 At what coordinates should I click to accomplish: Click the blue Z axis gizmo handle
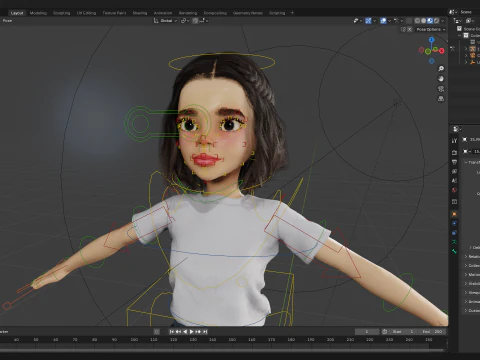click(432, 40)
